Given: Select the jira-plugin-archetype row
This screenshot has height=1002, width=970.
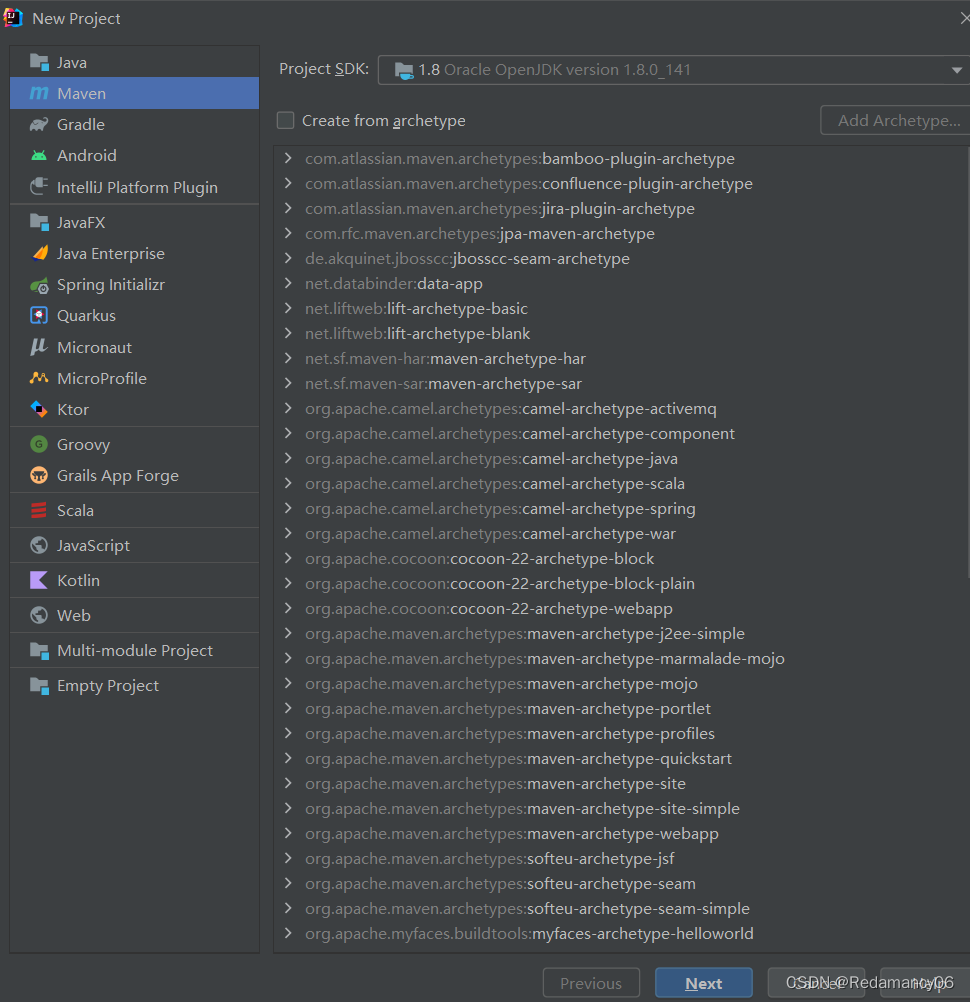Looking at the screenshot, I should coord(622,208).
